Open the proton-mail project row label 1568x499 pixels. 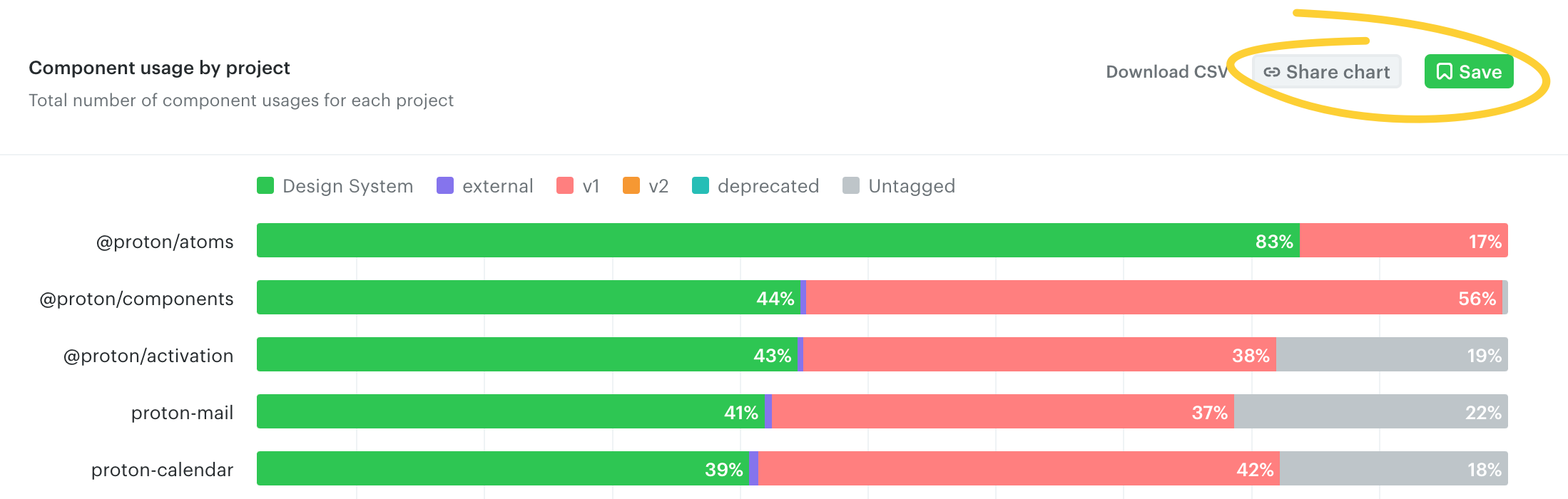click(x=182, y=413)
